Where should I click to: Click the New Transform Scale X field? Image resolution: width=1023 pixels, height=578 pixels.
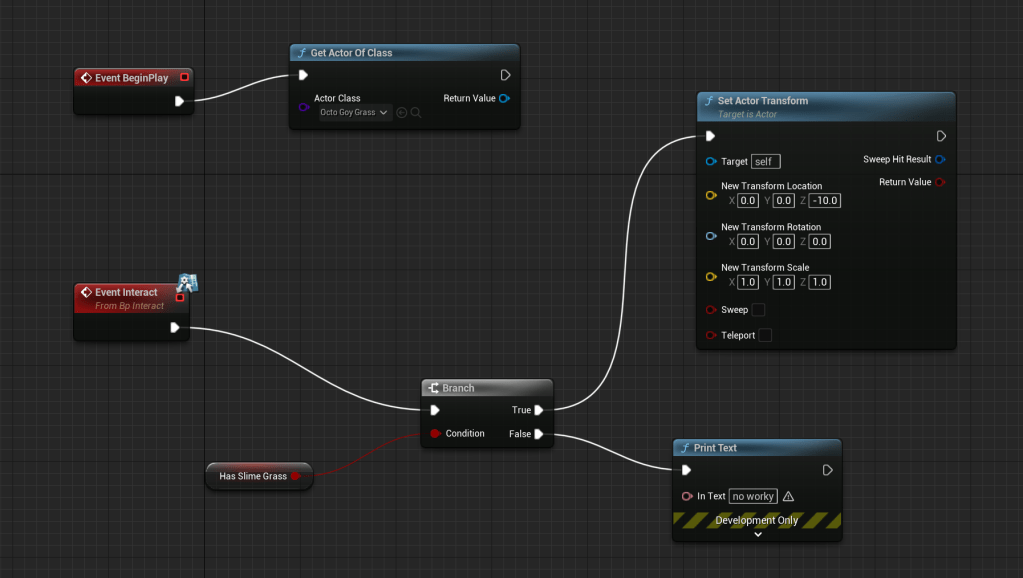point(748,283)
